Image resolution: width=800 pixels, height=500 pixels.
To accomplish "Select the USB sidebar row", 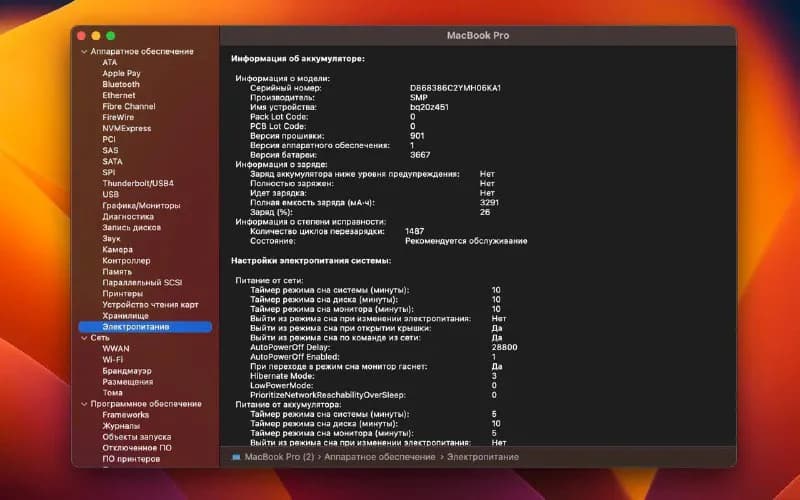I will pos(110,194).
